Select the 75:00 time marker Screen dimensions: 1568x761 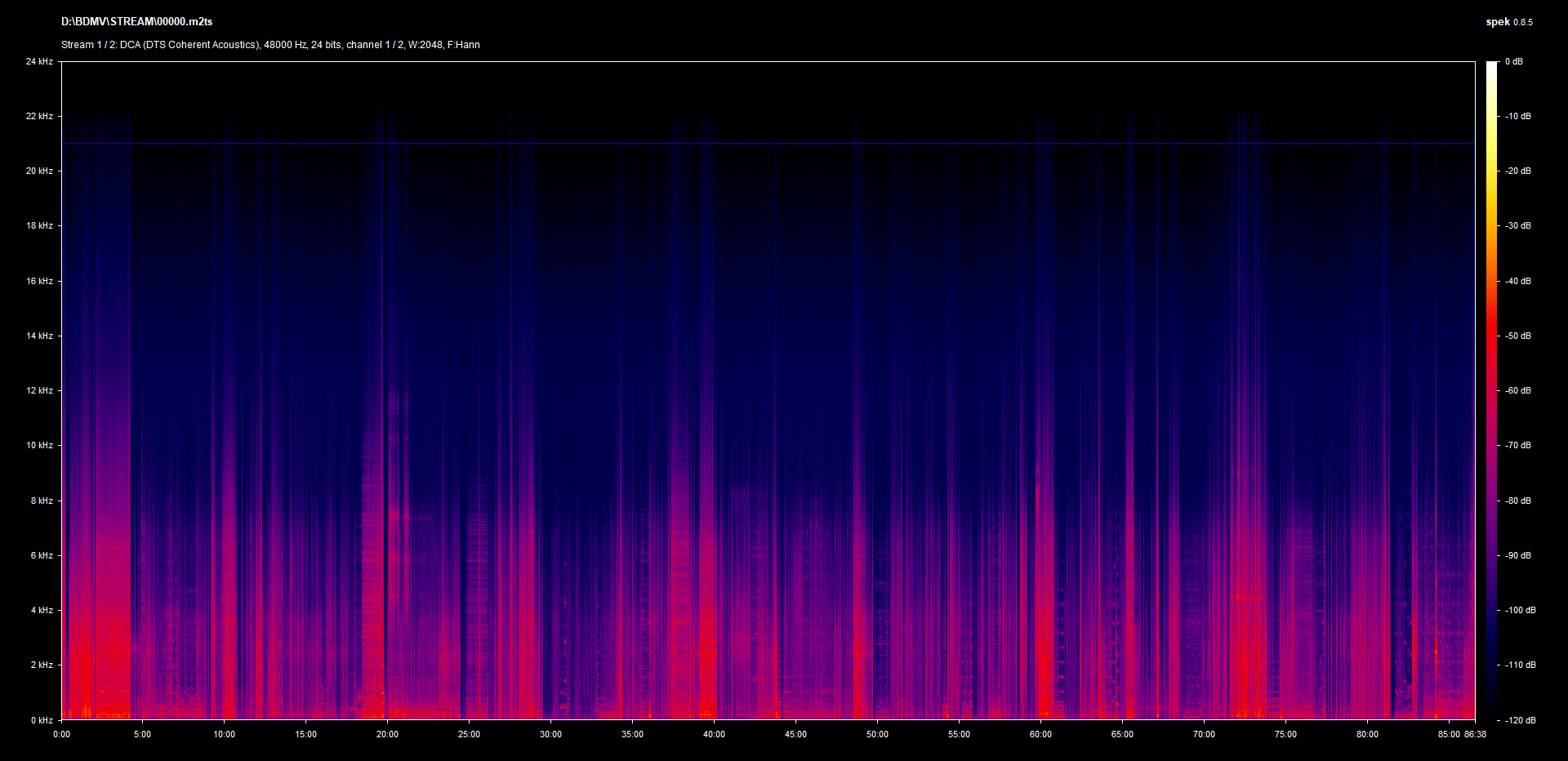tap(1285, 734)
